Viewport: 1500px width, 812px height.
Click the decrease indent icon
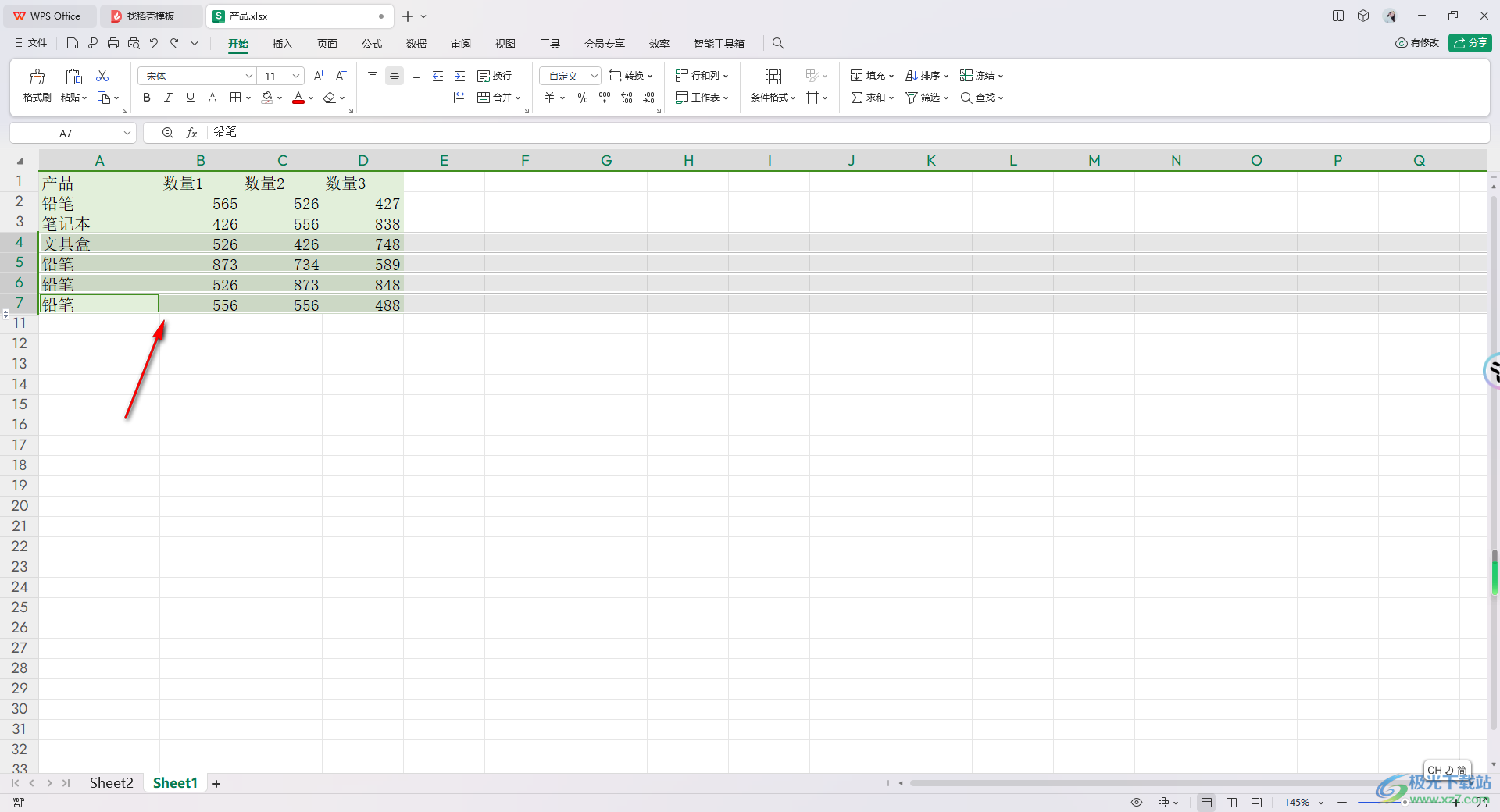[x=438, y=76]
